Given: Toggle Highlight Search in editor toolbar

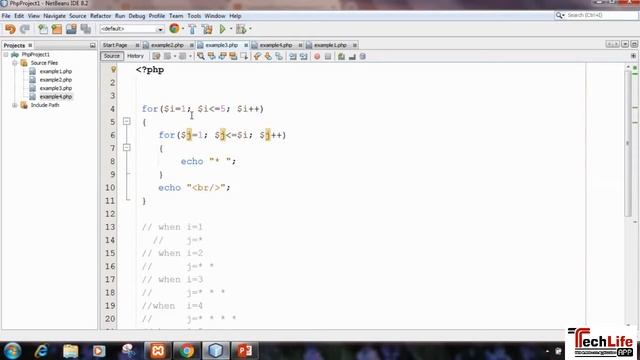Looking at the screenshot, I should [233, 56].
